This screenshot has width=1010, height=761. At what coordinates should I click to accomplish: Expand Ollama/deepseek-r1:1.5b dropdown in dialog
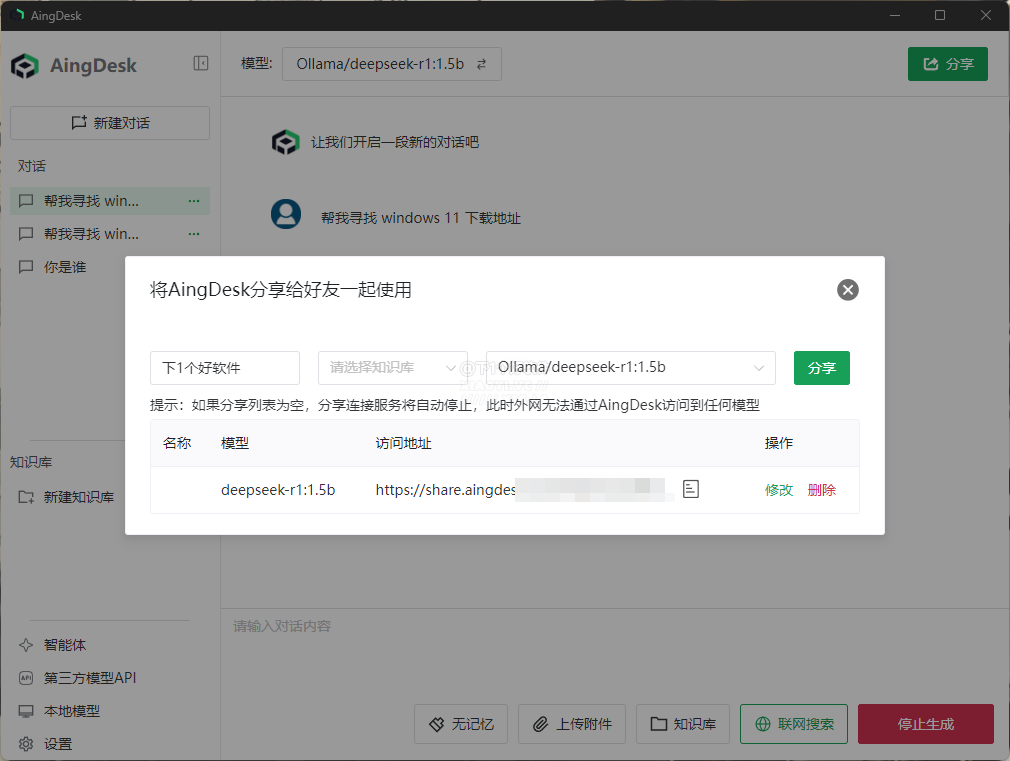tap(630, 368)
